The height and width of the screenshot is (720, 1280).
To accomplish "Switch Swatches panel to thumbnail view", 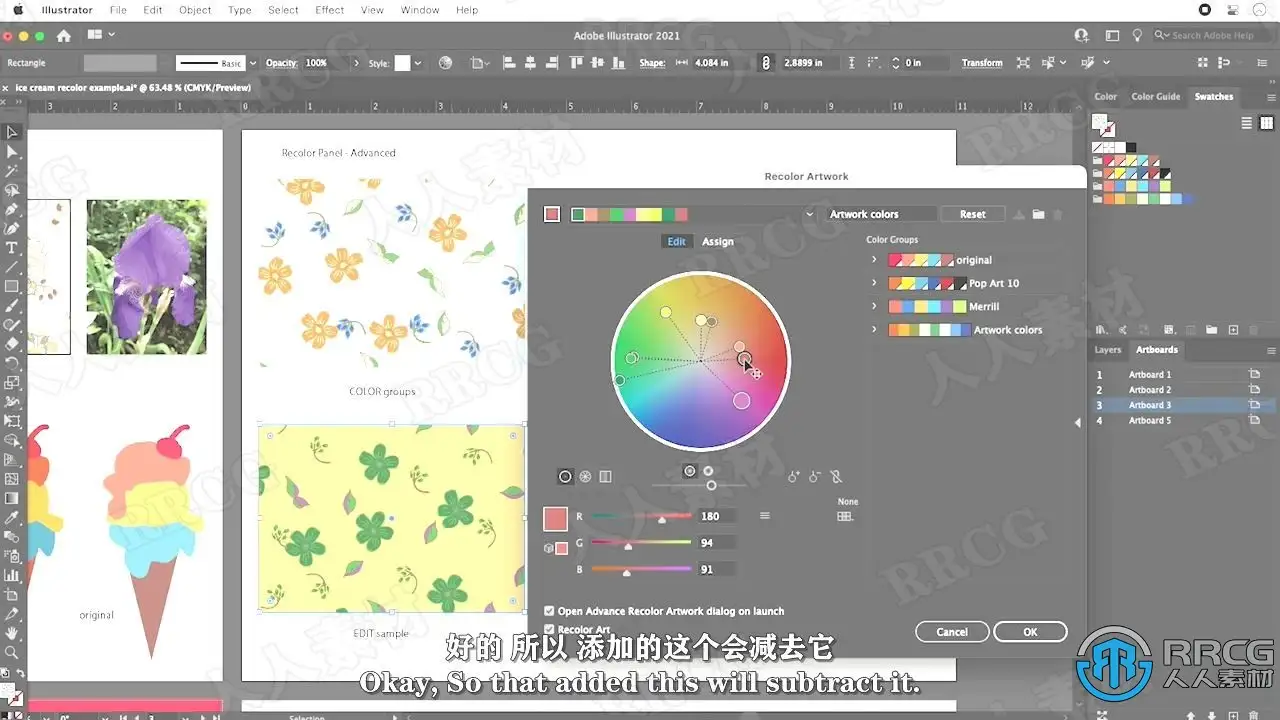I will pyautogui.click(x=1265, y=123).
